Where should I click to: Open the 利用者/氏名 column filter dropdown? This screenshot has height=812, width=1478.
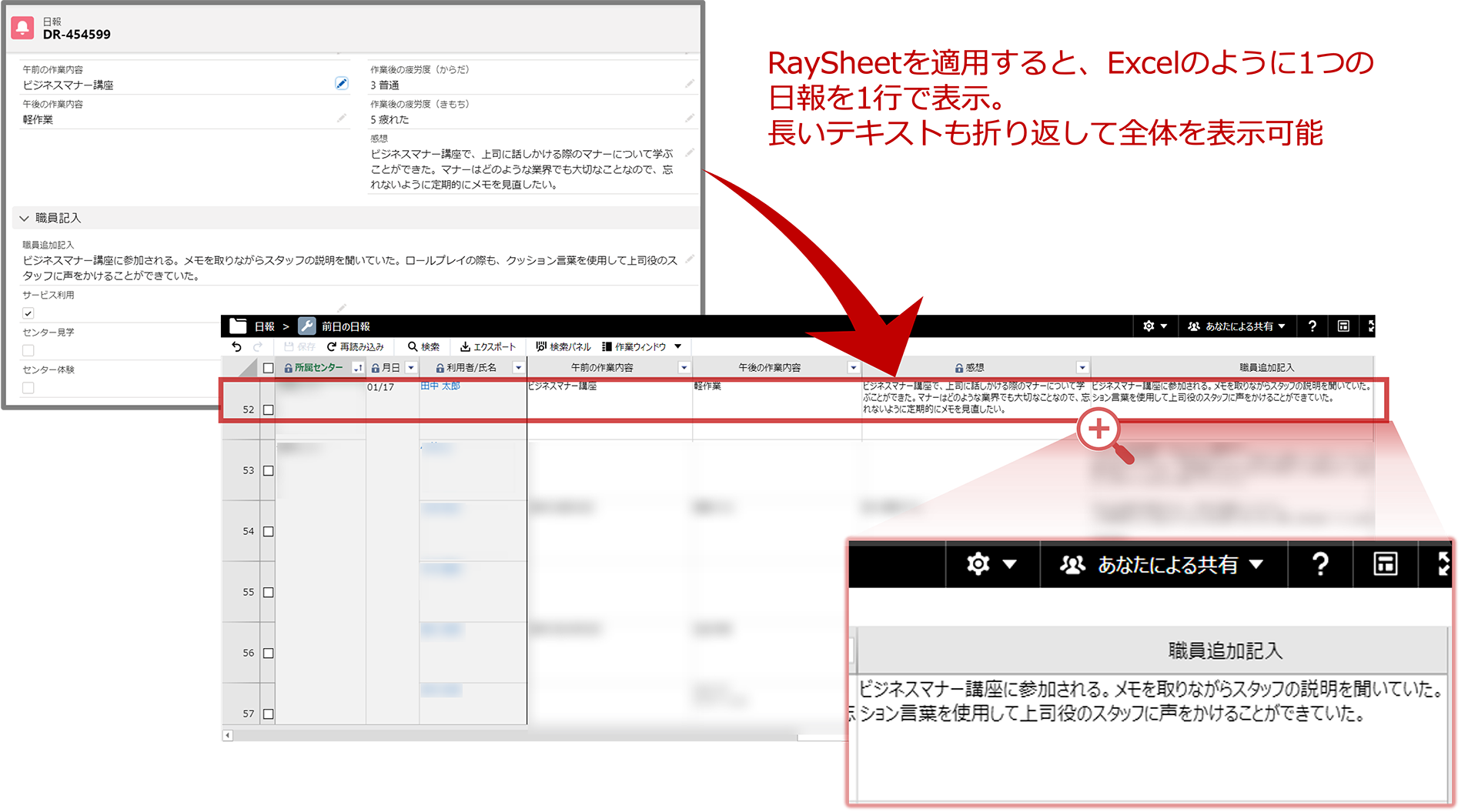tap(518, 368)
